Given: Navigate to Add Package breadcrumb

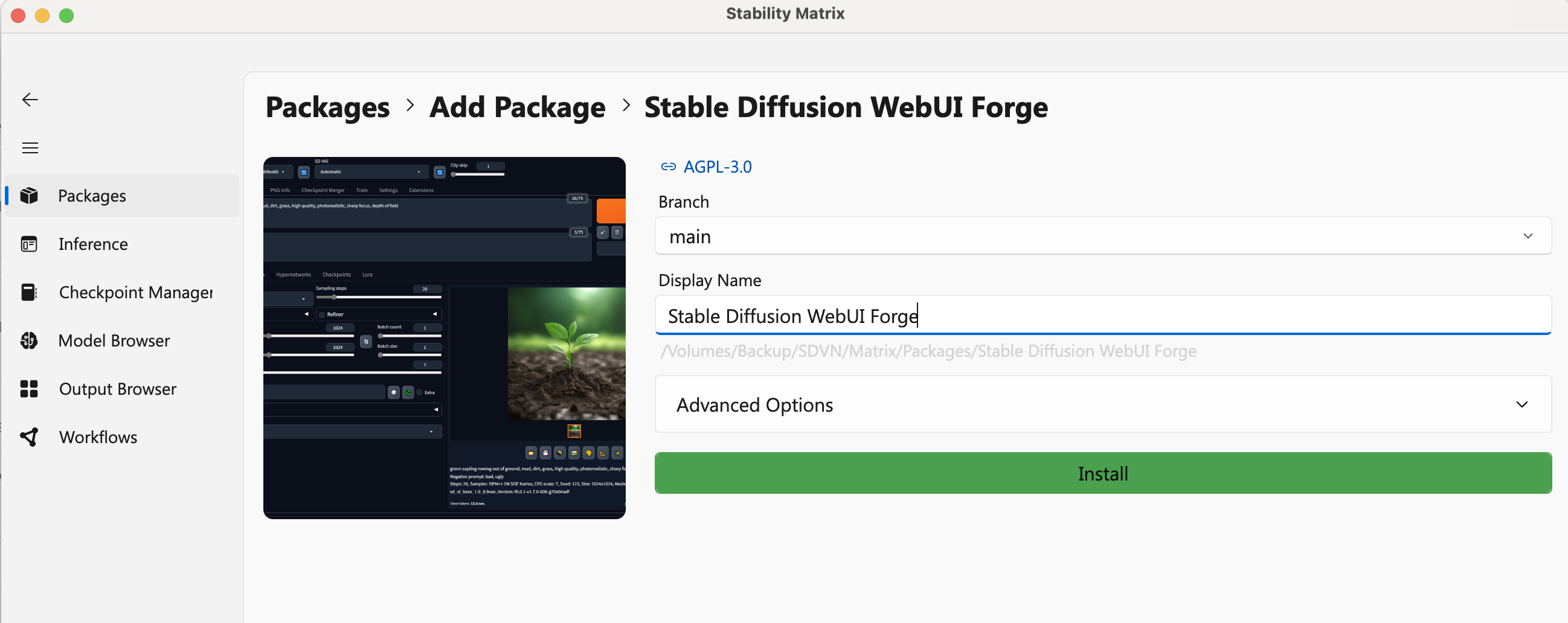Looking at the screenshot, I should [x=517, y=107].
